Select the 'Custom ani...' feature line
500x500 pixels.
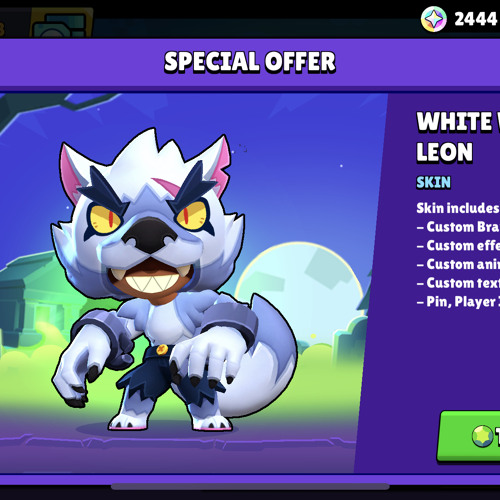458,264
